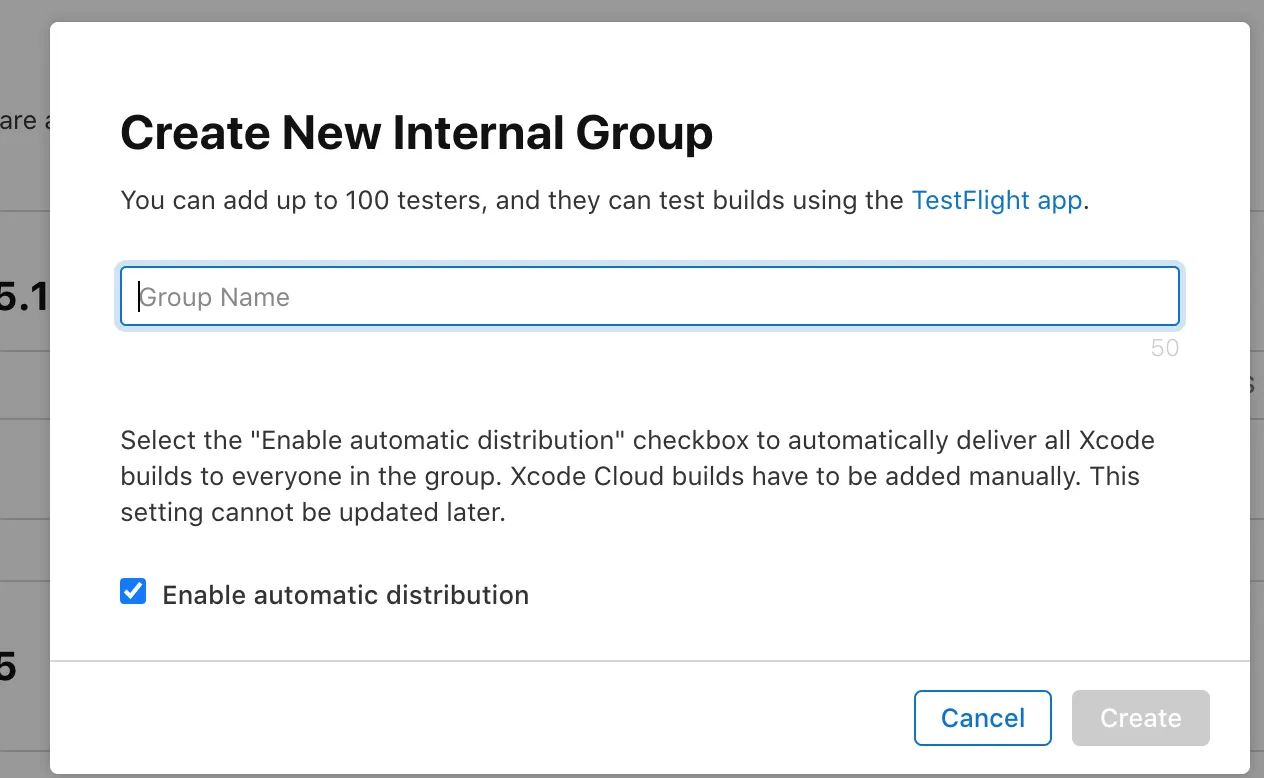Image resolution: width=1264 pixels, height=778 pixels.
Task: Uncheck the Enable automatic distribution checkbox
Action: point(133,592)
